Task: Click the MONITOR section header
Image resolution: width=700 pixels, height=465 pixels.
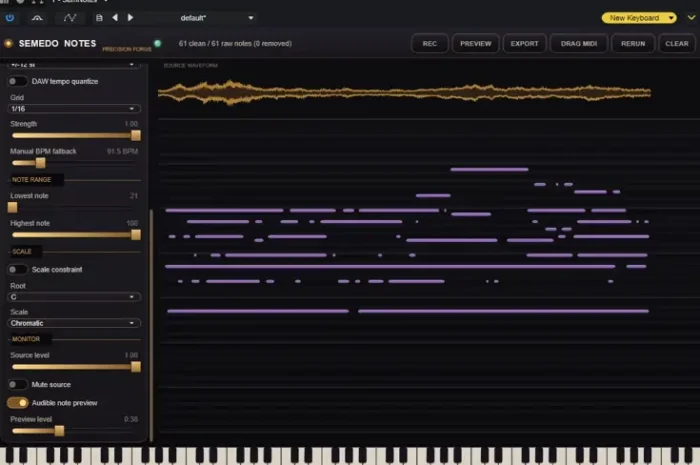Action: pos(26,339)
